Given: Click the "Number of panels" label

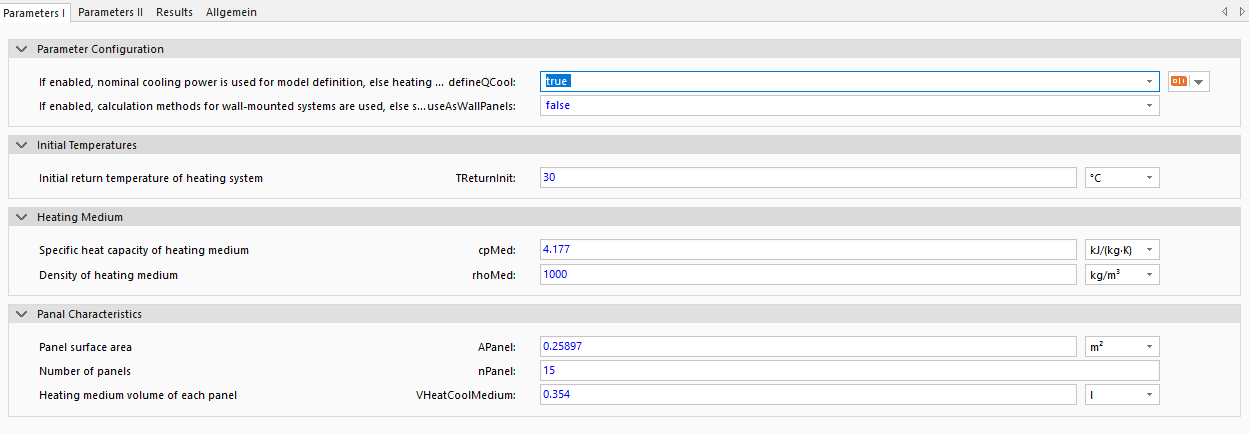Looking at the screenshot, I should tap(84, 371).
